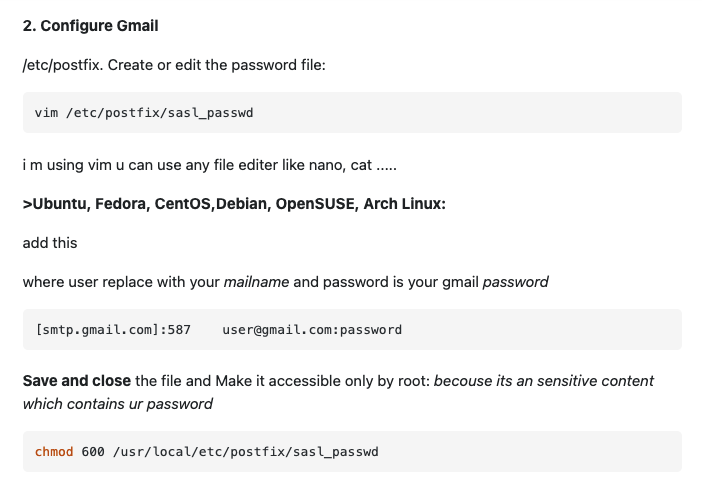
Task: Click the italic word 'mailname'
Action: (257, 282)
